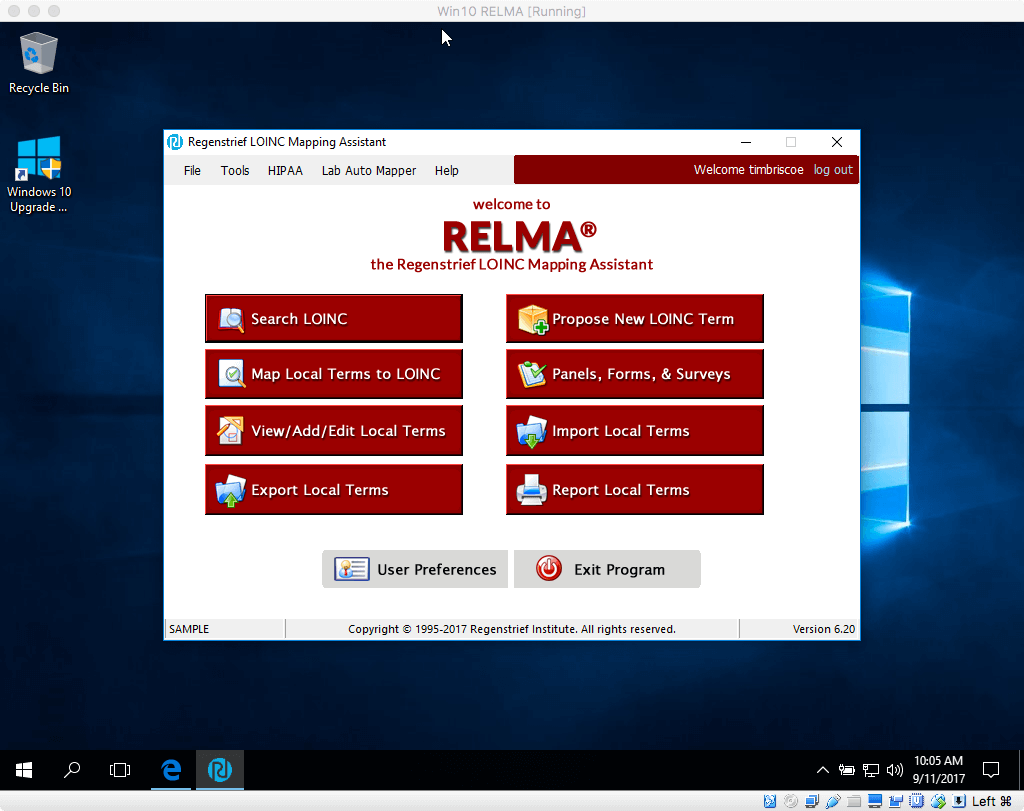This screenshot has height=811, width=1024.
Task: Minimize the RELMA window
Action: [746, 142]
